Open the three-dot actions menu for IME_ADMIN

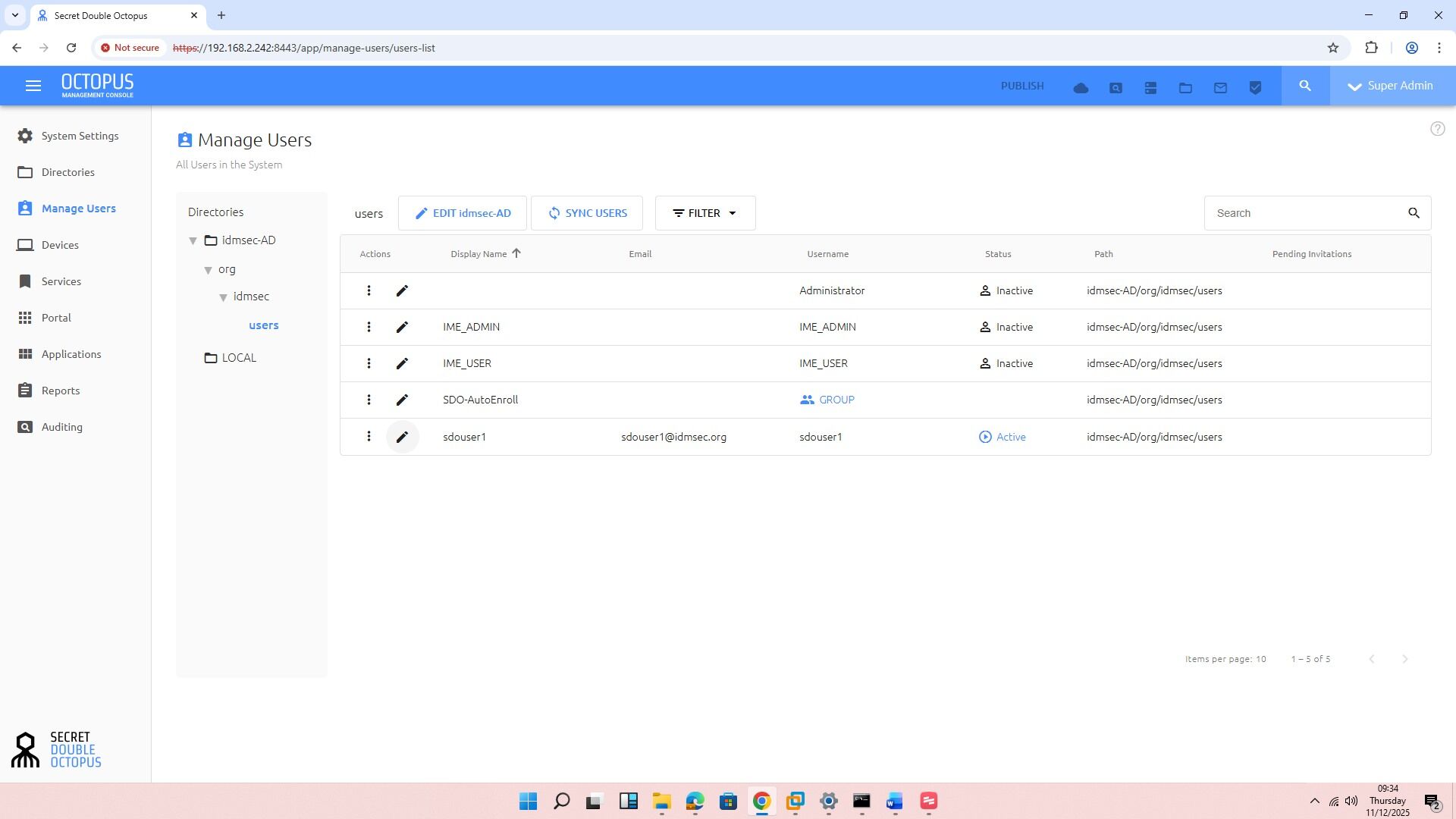click(x=369, y=327)
